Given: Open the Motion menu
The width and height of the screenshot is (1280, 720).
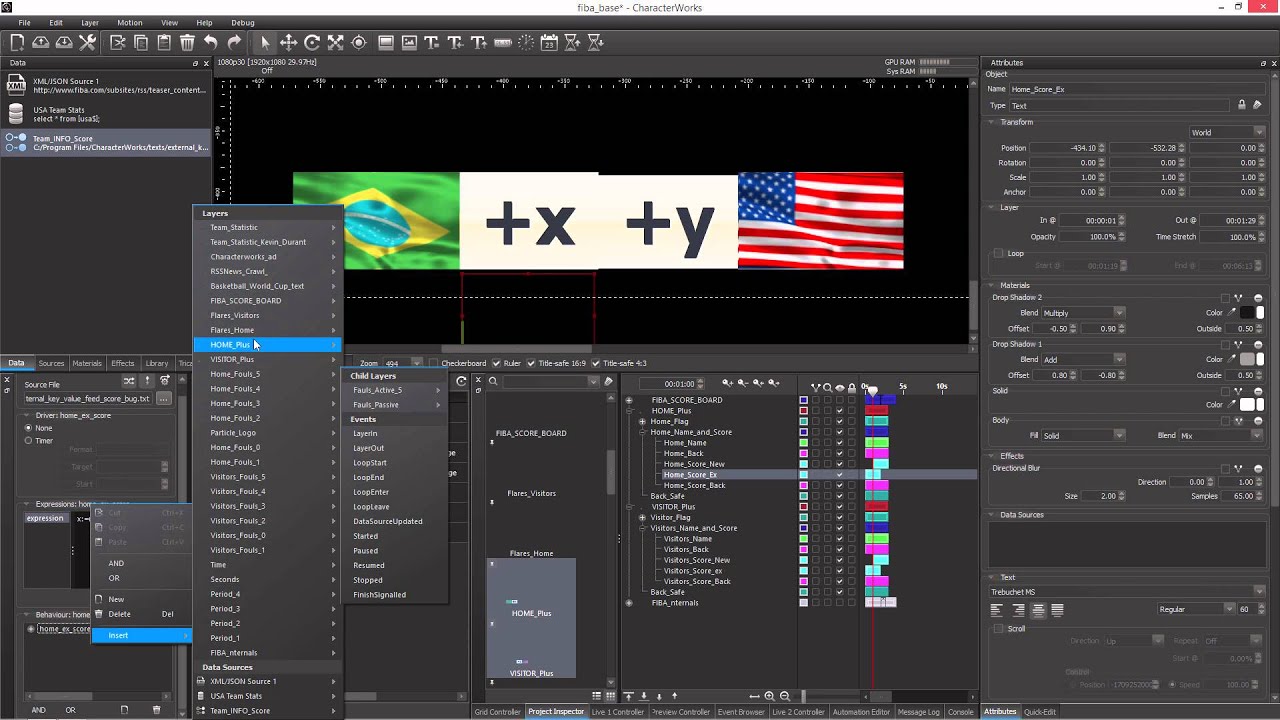Looking at the screenshot, I should click(x=130, y=23).
